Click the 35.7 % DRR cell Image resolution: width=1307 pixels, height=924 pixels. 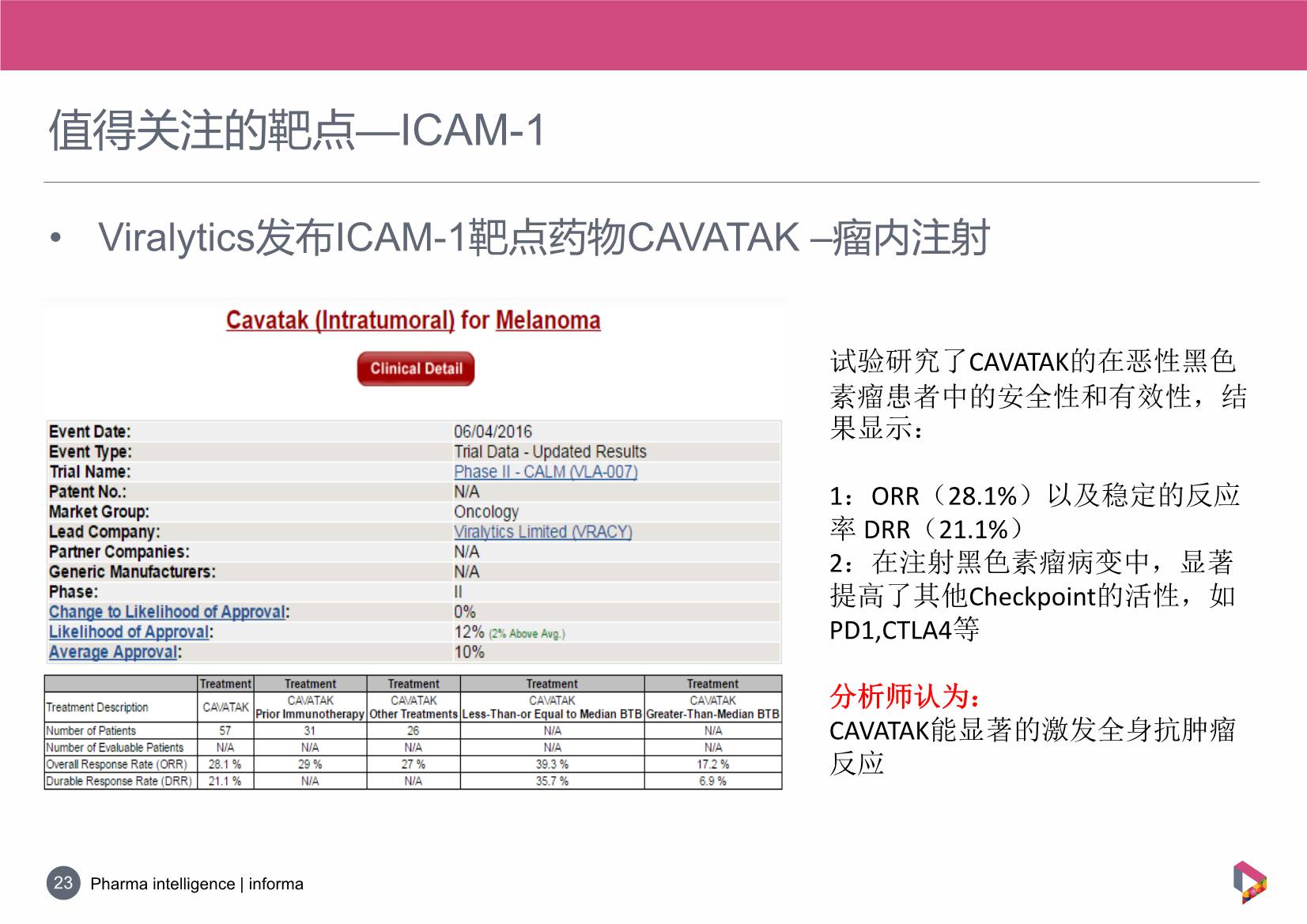pos(552,781)
